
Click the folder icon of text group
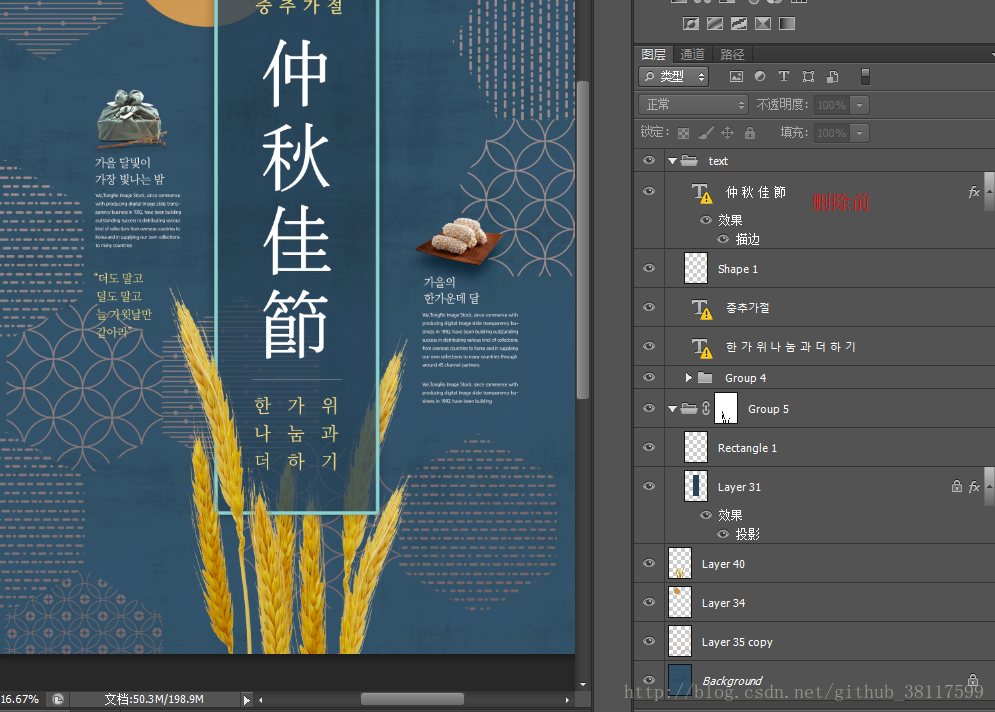pos(689,161)
